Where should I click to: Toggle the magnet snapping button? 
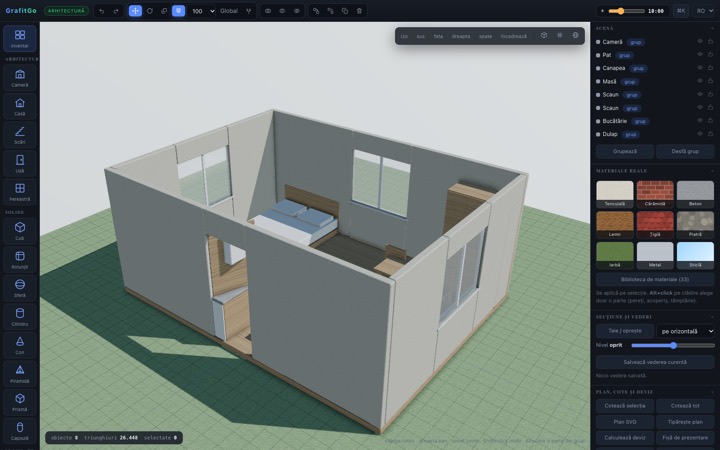(x=178, y=11)
